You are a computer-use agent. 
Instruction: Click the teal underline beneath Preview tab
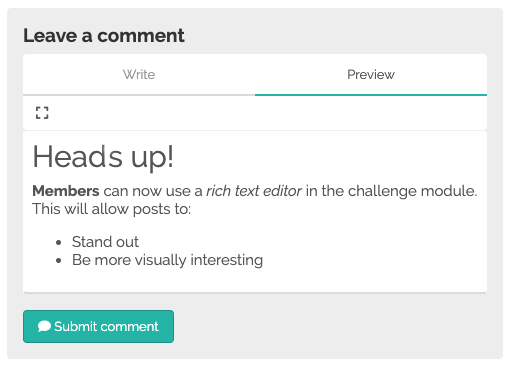[x=371, y=95]
